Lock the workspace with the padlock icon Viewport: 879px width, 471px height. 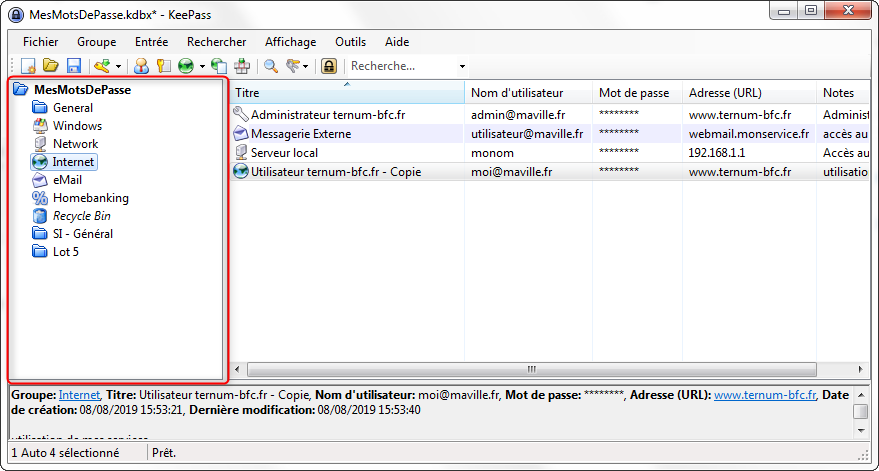(x=328, y=67)
